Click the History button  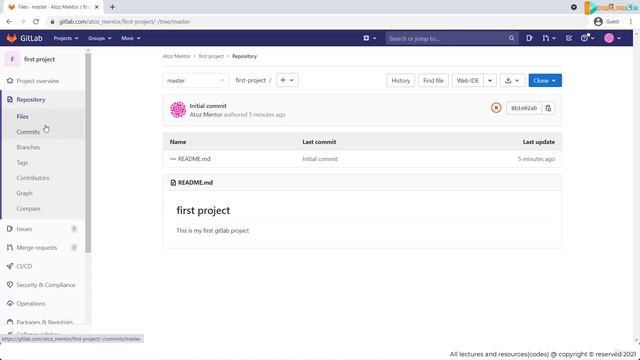400,80
